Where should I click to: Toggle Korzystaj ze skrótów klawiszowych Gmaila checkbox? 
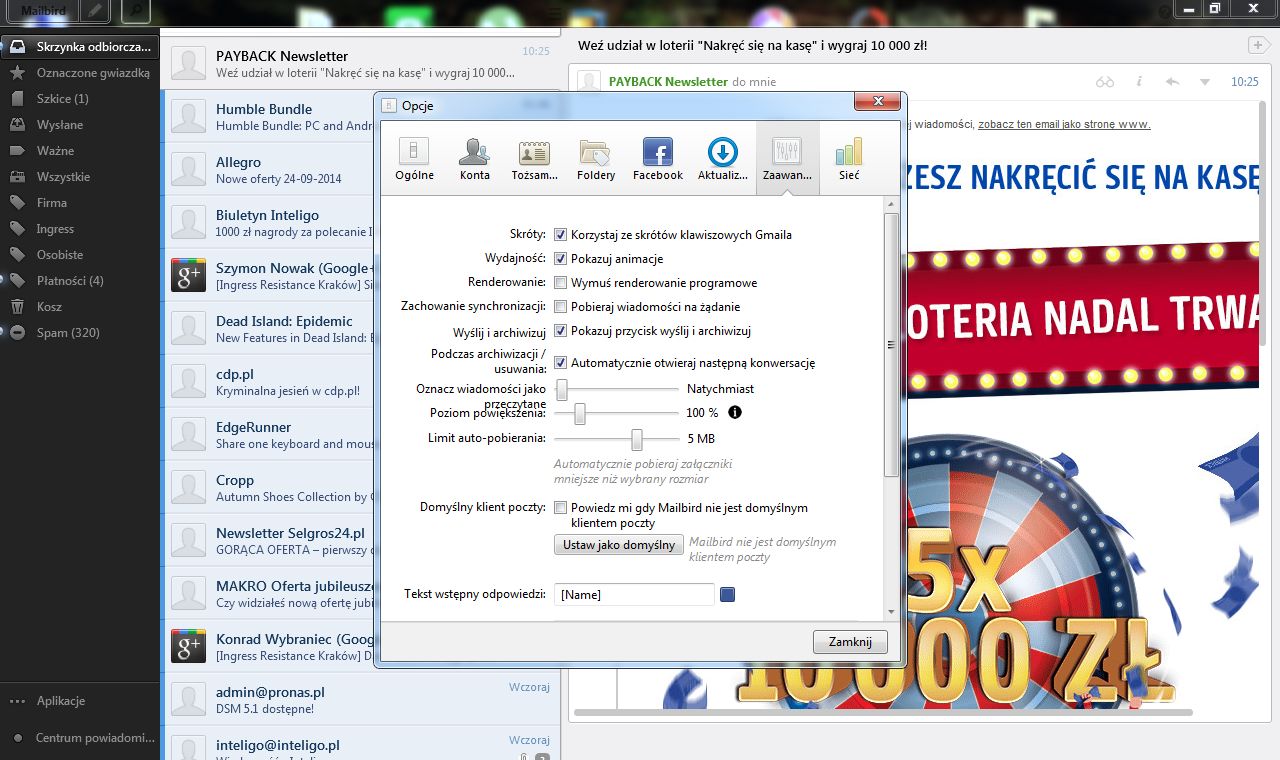[561, 235]
